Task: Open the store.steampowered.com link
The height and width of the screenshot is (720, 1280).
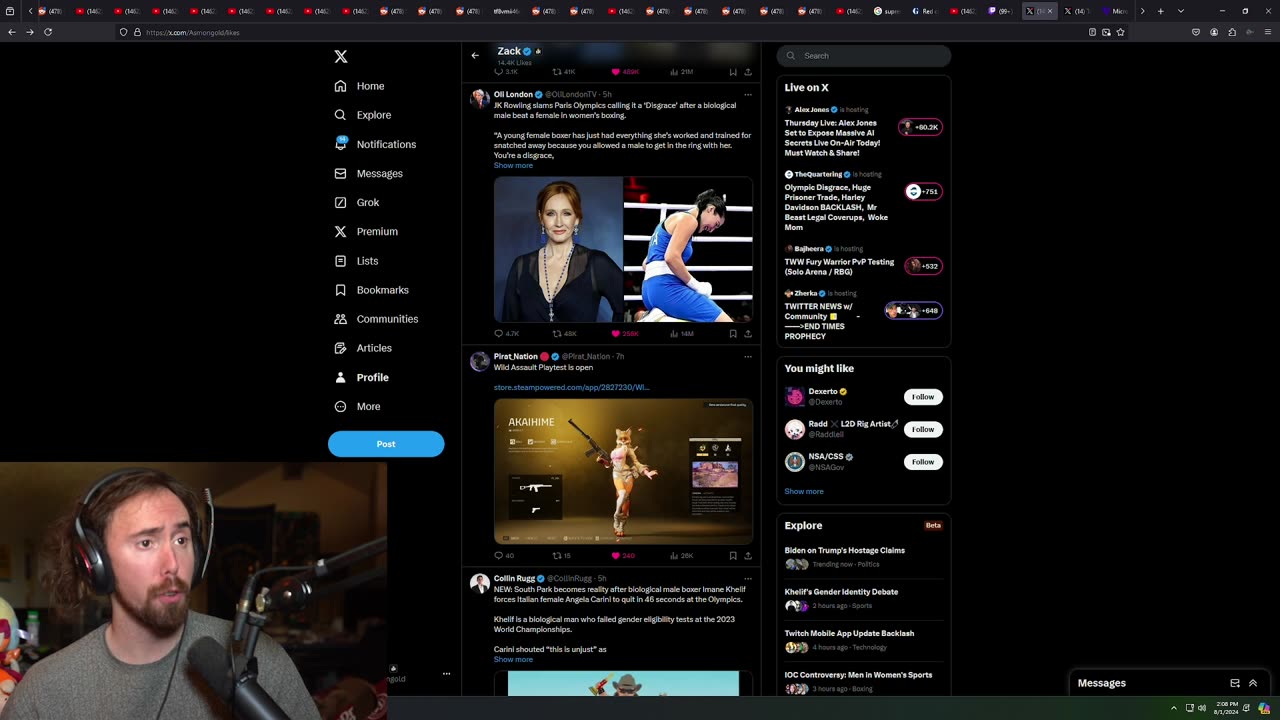Action: coord(571,387)
